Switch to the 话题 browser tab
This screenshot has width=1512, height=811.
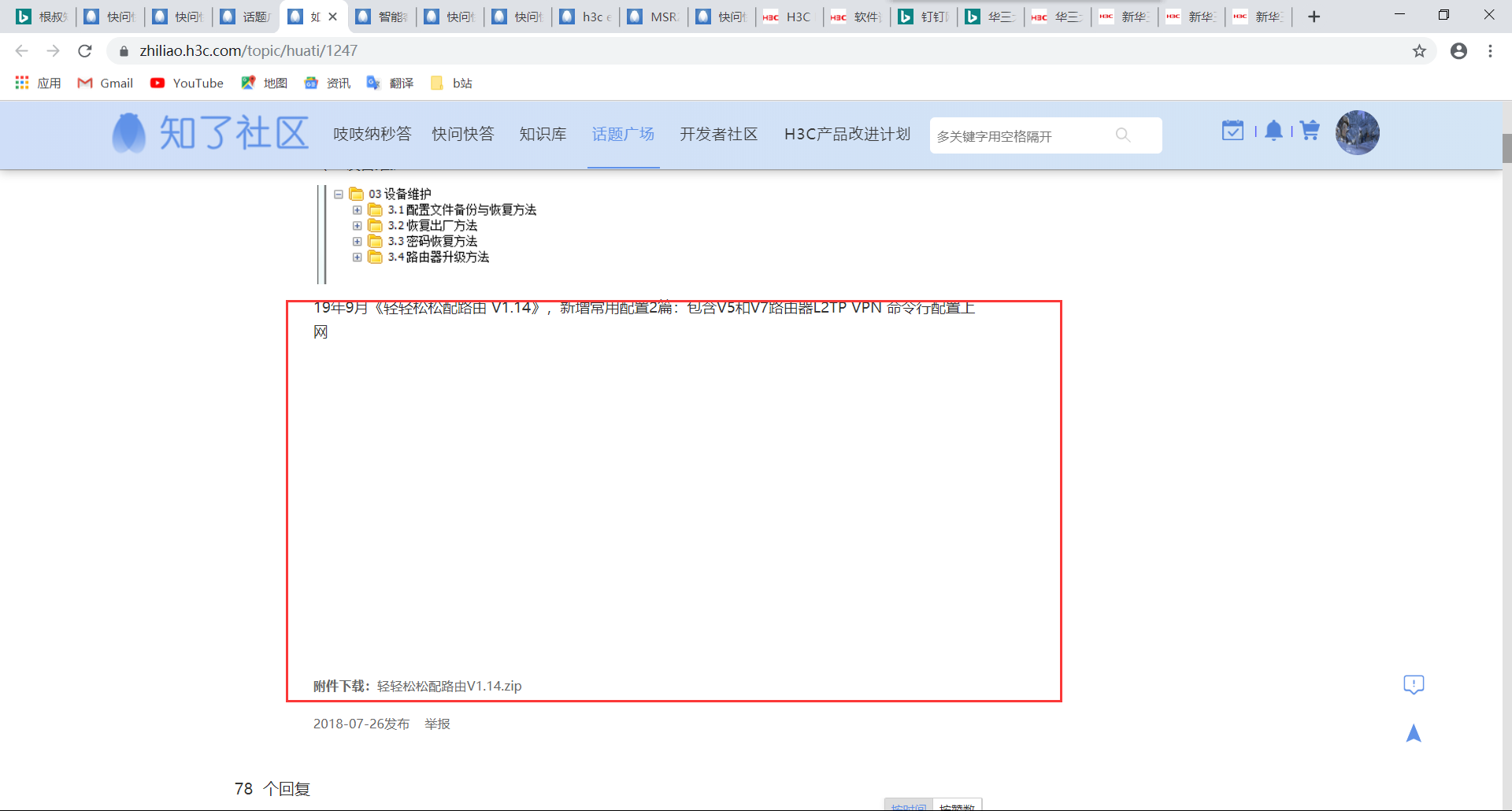[246, 17]
